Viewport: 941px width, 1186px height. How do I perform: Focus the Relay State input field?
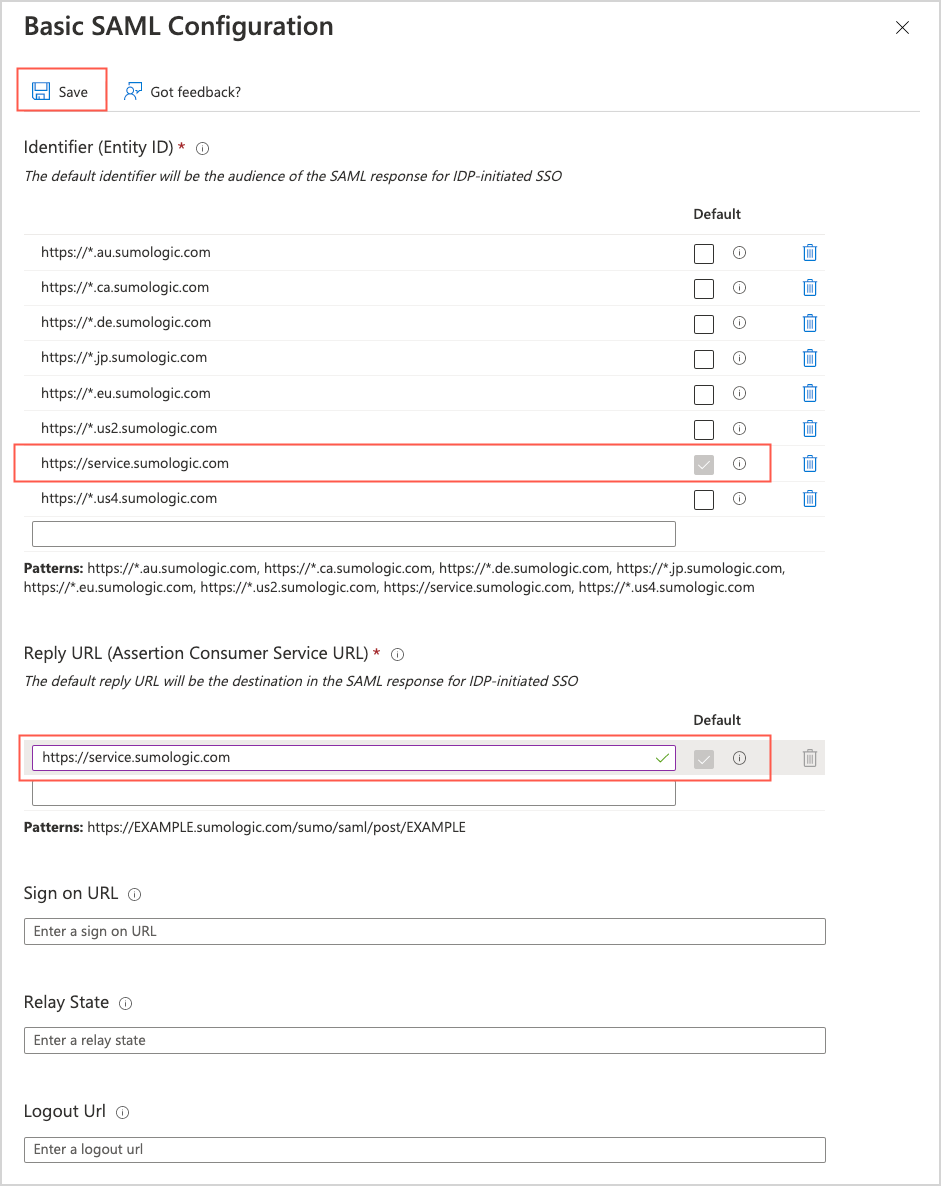[x=424, y=1040]
